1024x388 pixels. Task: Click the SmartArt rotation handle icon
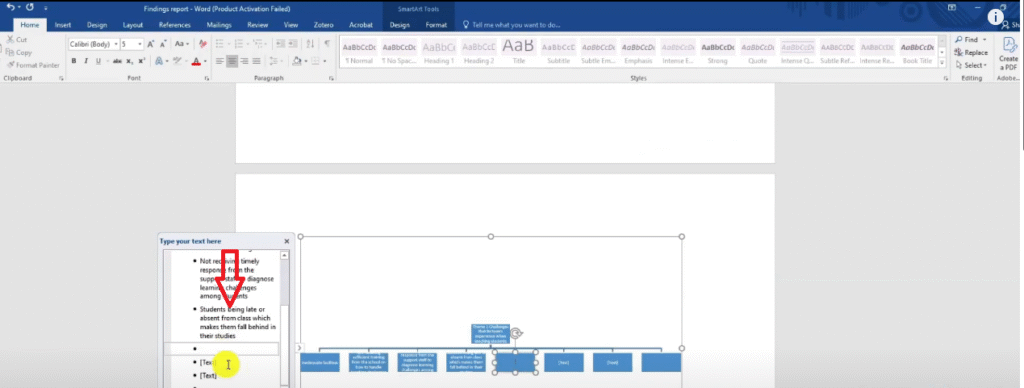(516, 333)
